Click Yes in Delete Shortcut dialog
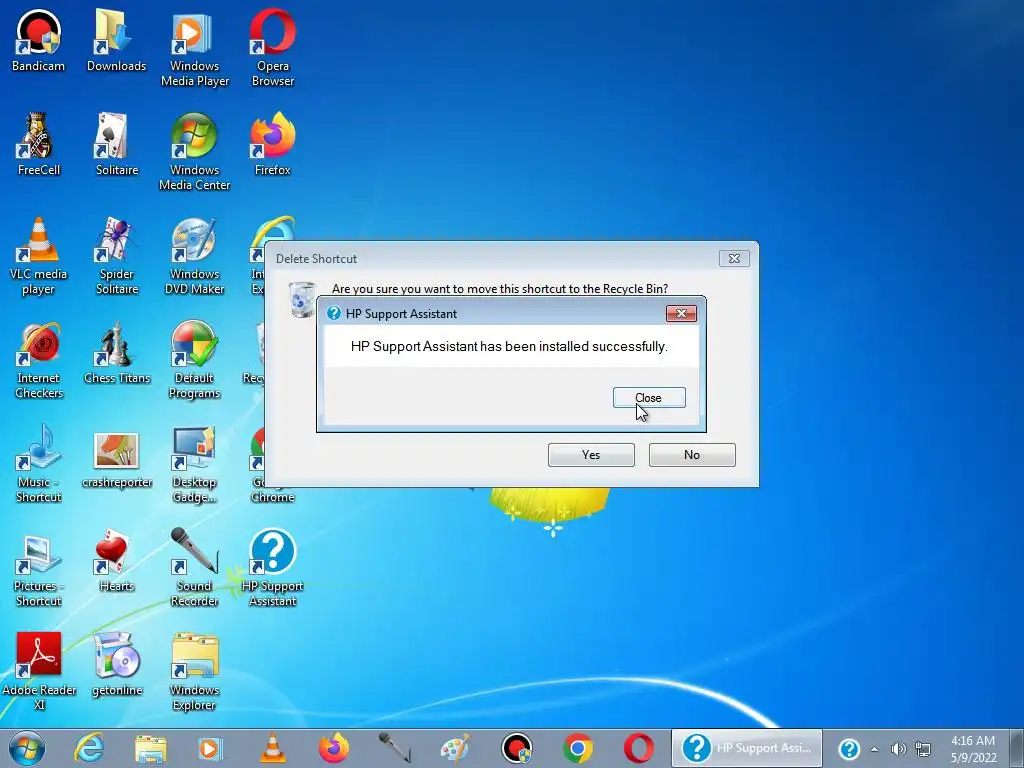This screenshot has width=1024, height=768. click(x=591, y=455)
